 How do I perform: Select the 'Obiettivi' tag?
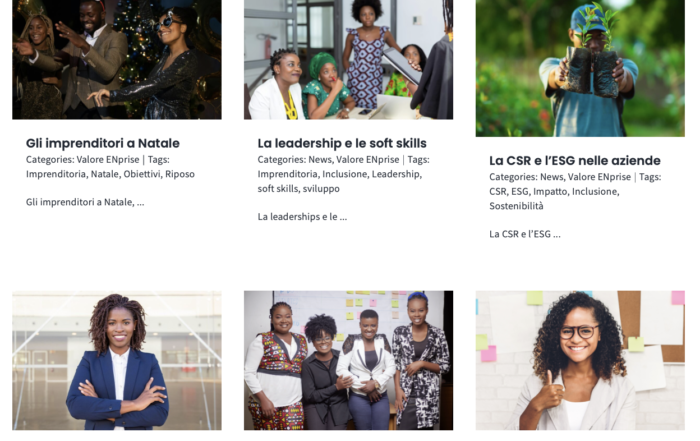(x=142, y=174)
